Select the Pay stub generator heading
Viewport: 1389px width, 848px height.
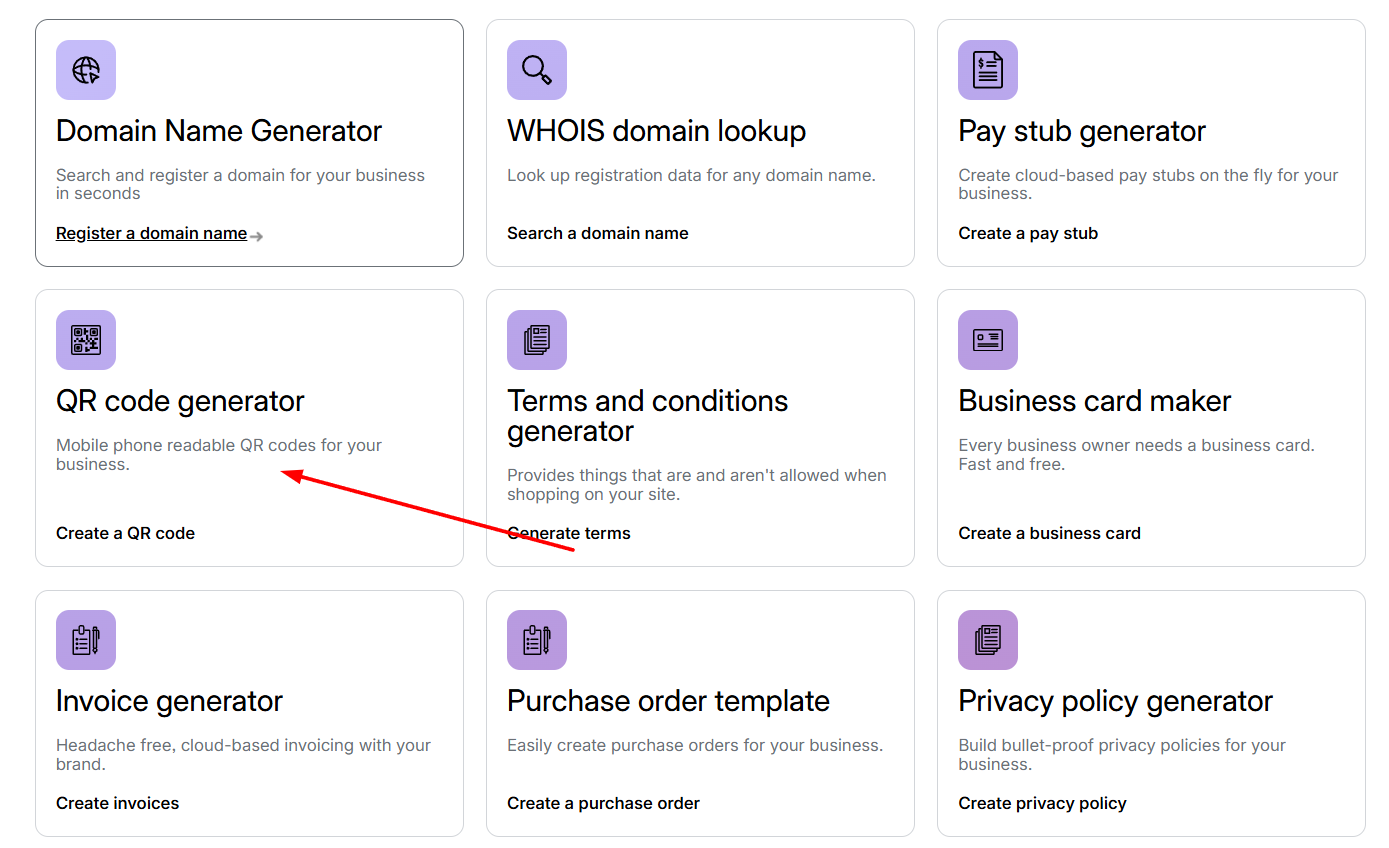click(x=1082, y=131)
